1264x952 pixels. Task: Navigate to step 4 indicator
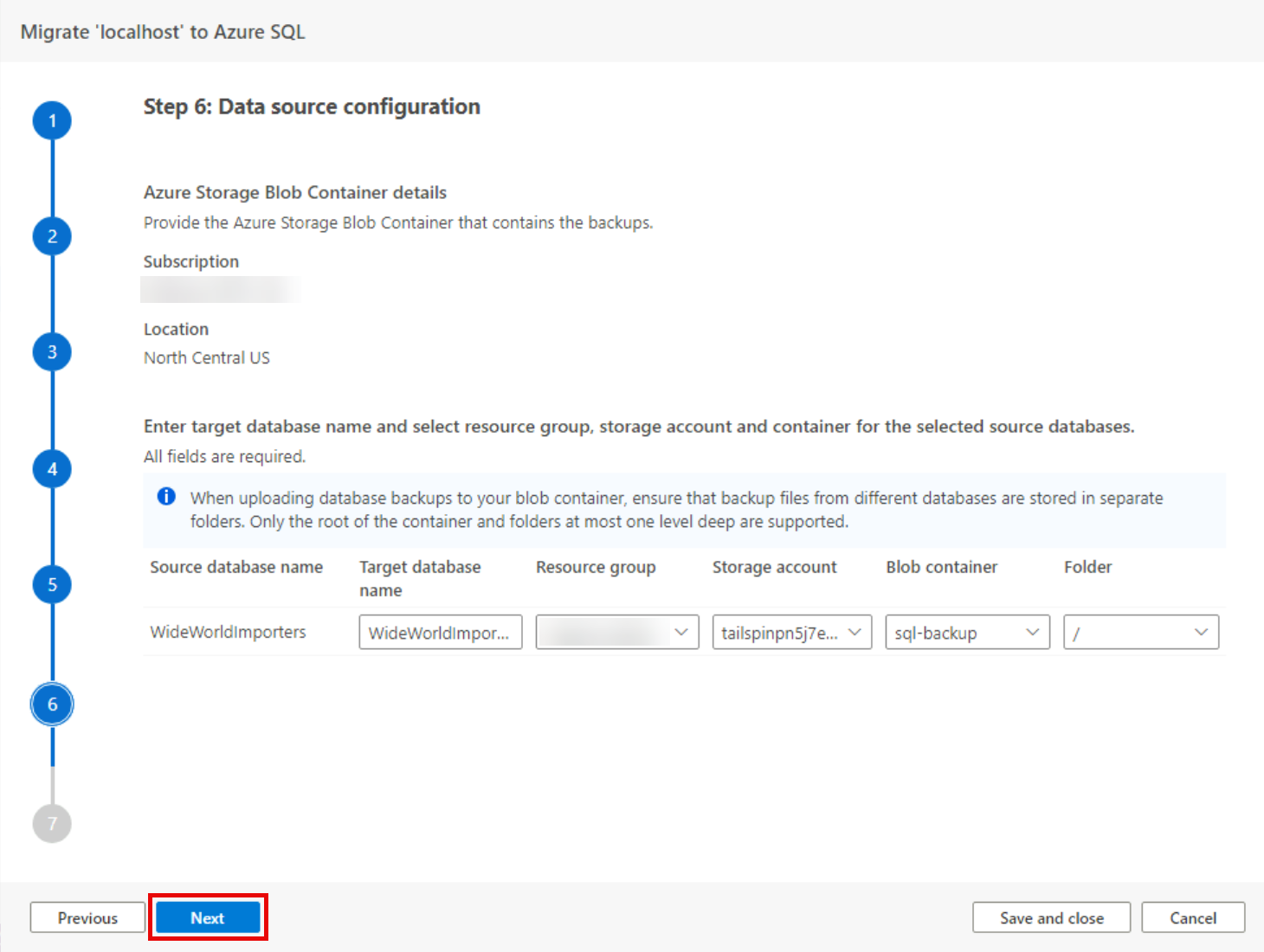pos(52,469)
